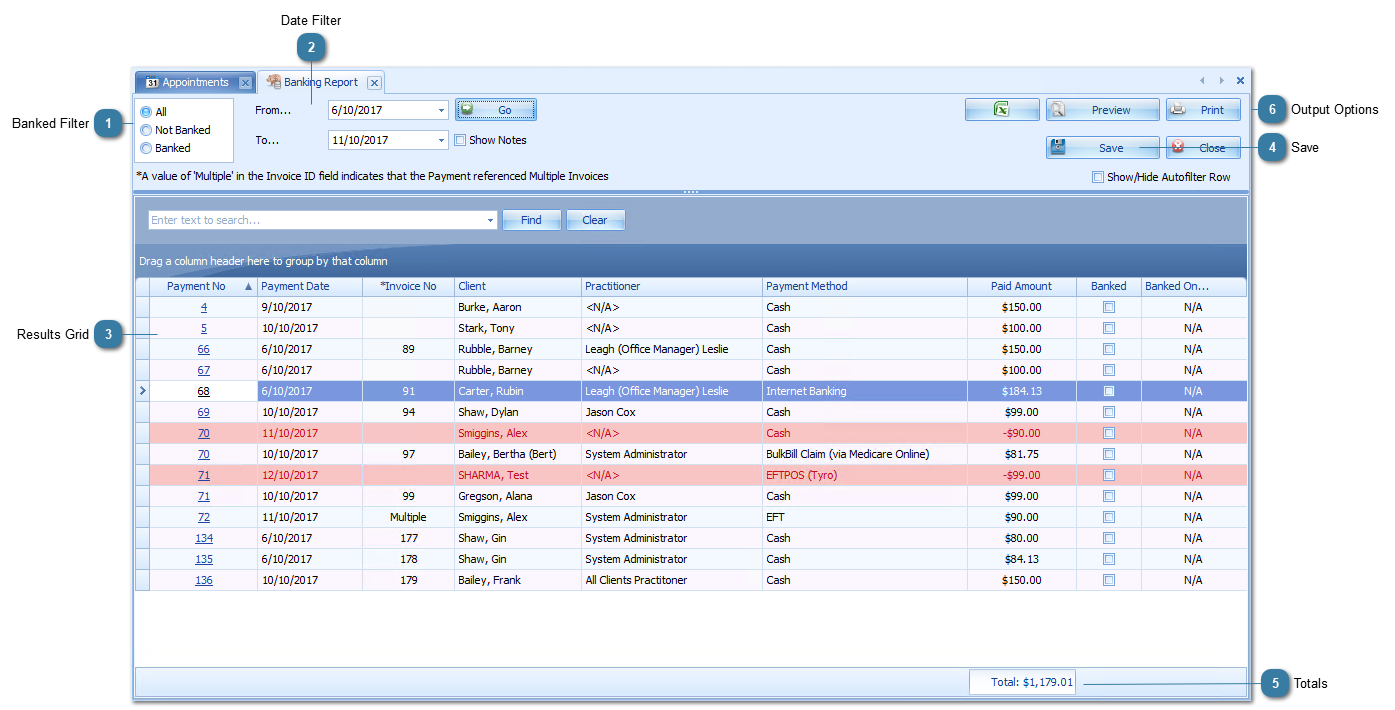Open payment number 72 link
The image size is (1395, 710).
(204, 517)
